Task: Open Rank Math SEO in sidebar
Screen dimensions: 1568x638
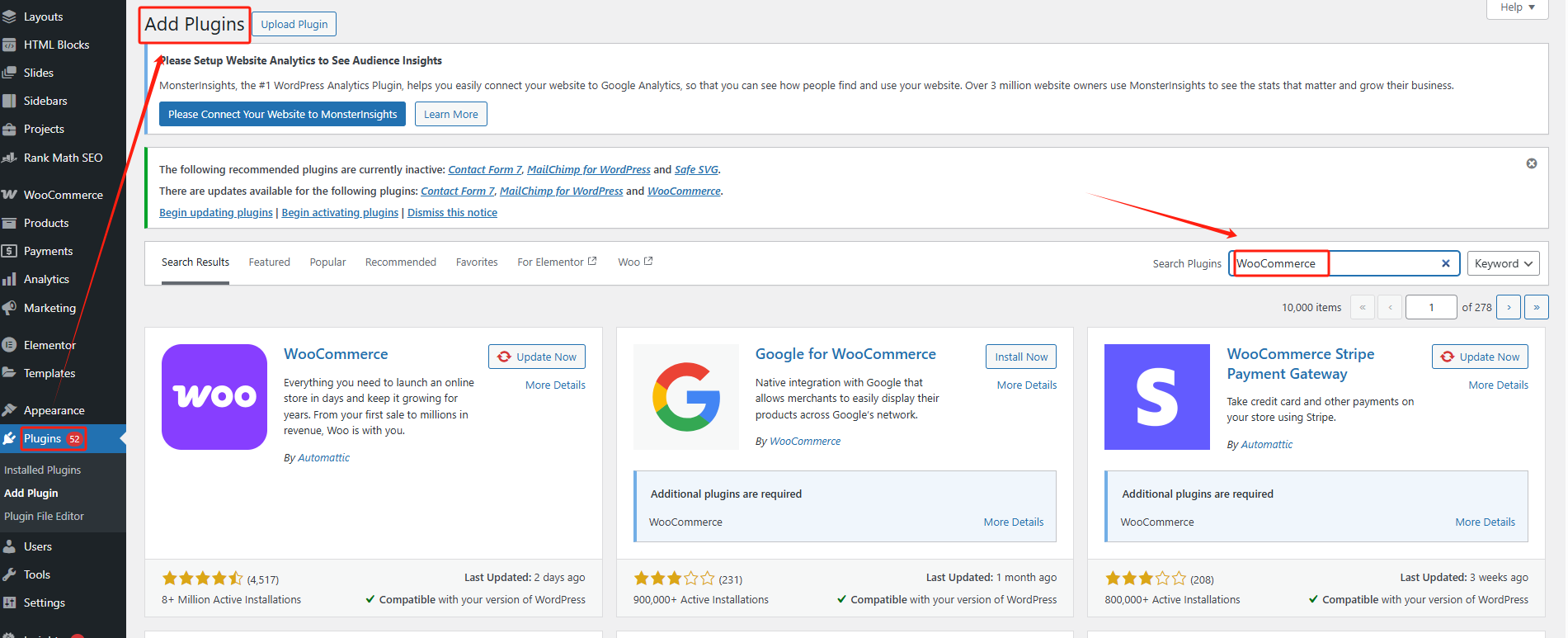Action: pos(63,158)
